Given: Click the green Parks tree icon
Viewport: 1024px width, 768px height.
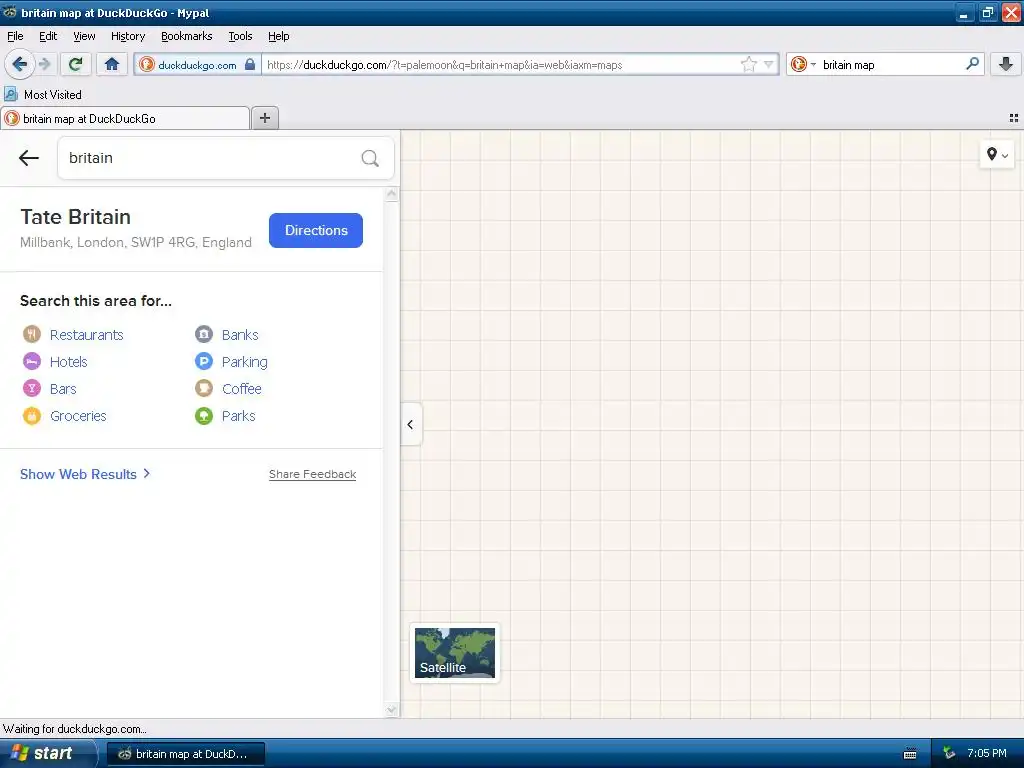Looking at the screenshot, I should (204, 415).
